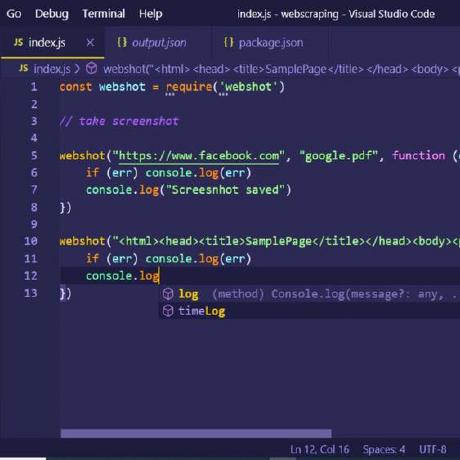This screenshot has width=460, height=460.
Task: Click the horizontal editor scrollbar
Action: click(x=196, y=433)
